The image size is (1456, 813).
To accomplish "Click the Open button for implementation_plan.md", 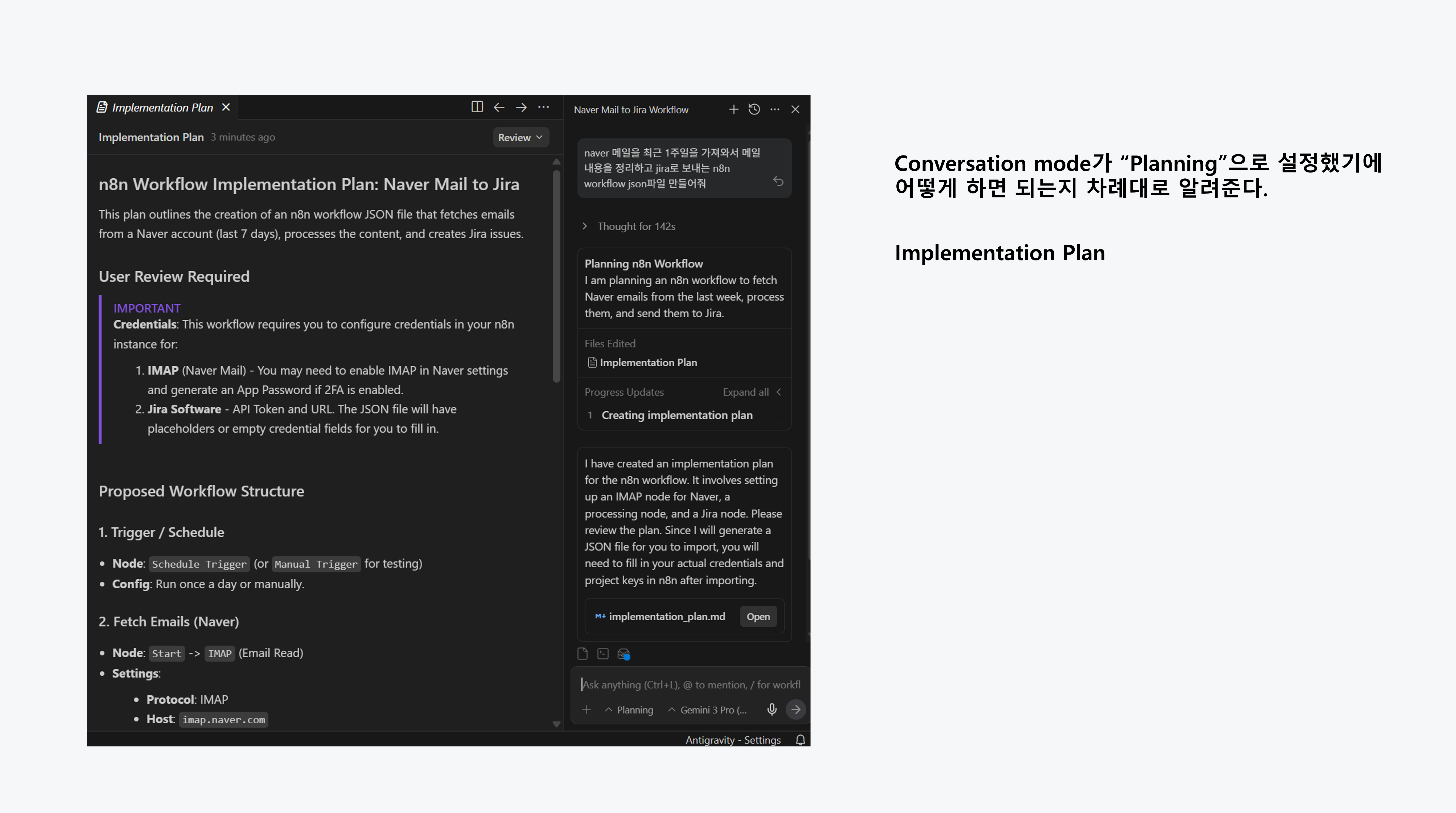I will pos(757,616).
